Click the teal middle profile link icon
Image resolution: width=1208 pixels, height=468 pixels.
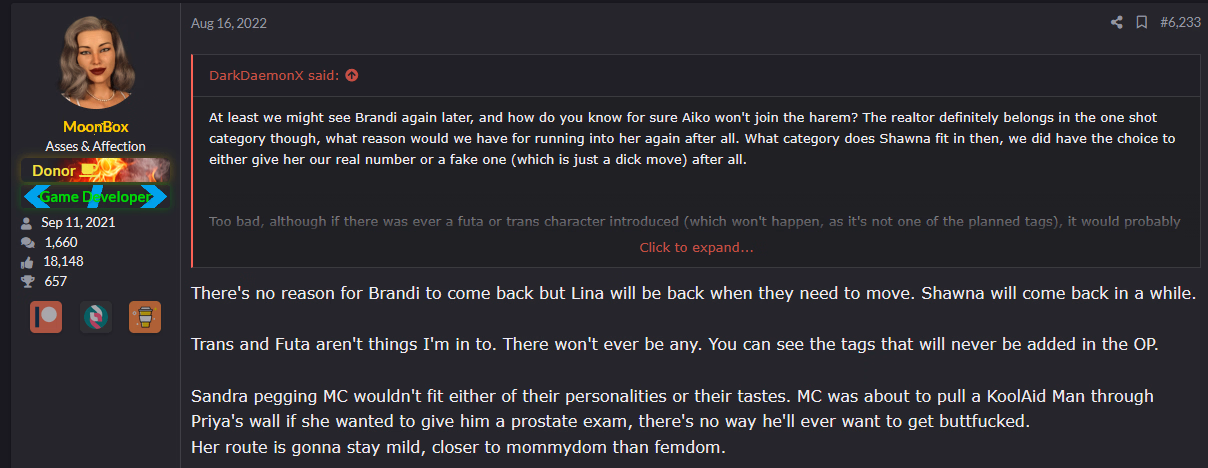(96, 316)
